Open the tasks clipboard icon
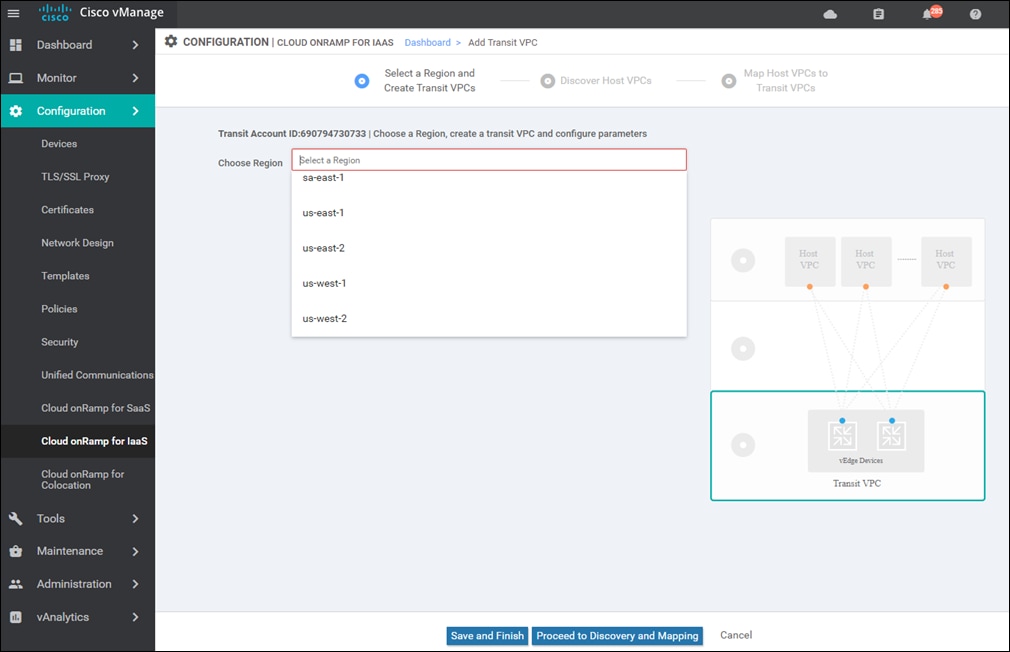1010x652 pixels. (x=878, y=14)
